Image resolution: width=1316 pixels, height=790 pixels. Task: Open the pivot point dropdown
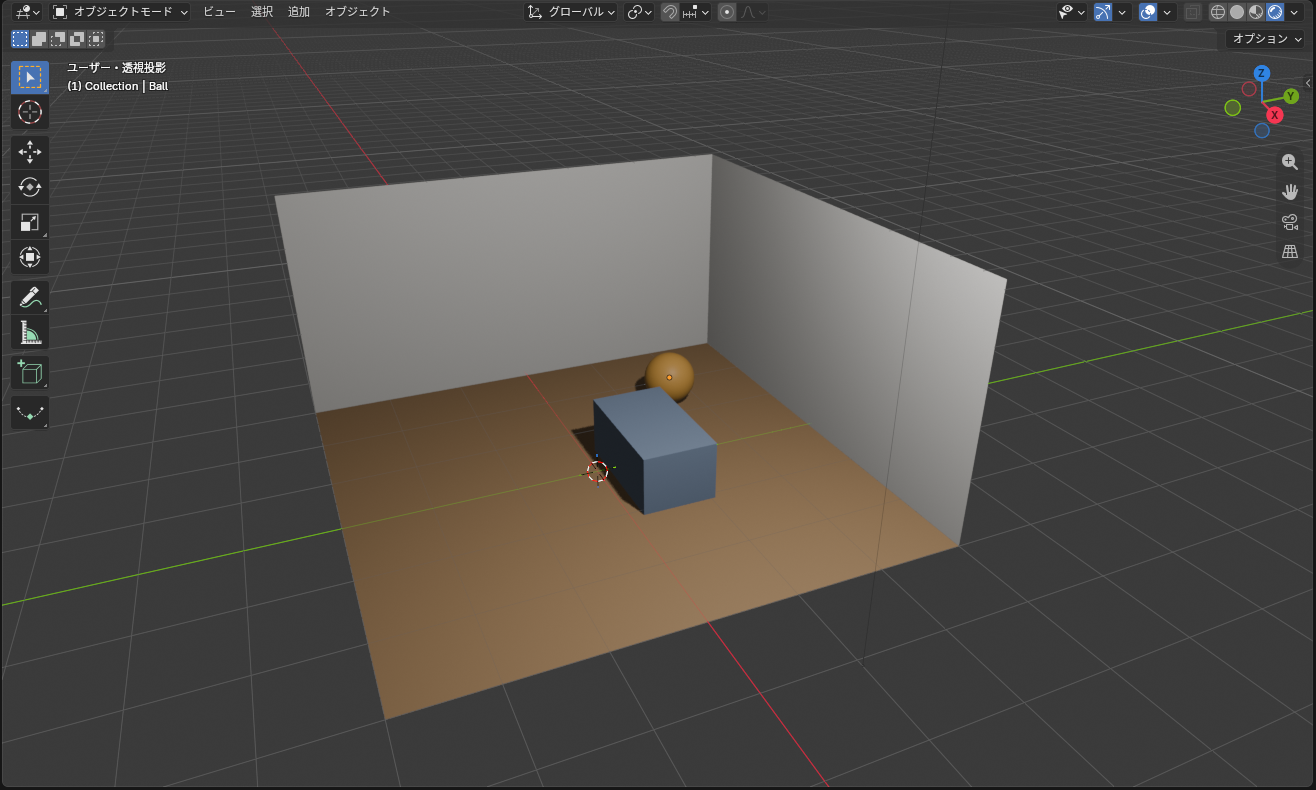coord(639,12)
